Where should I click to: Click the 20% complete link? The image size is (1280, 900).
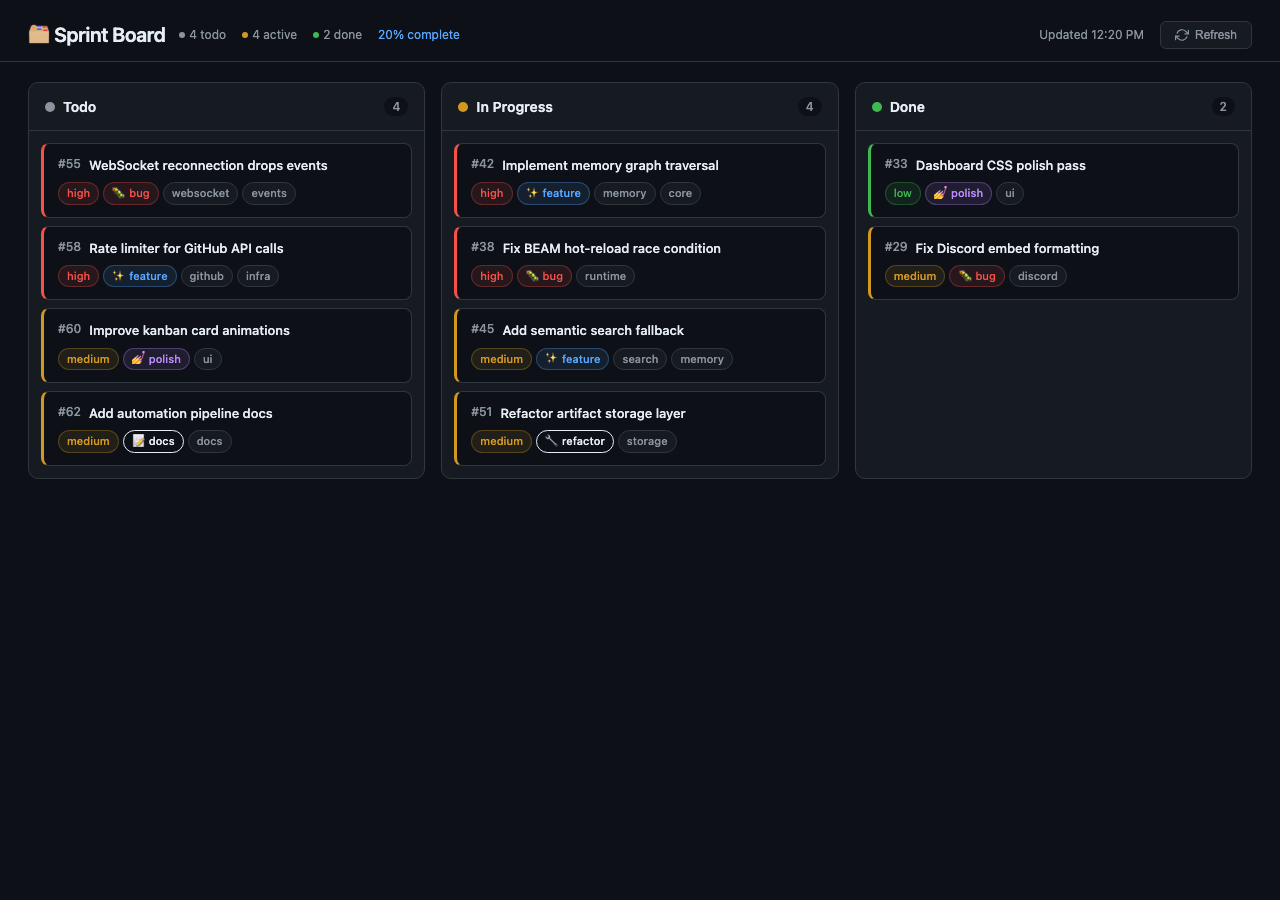pos(418,35)
